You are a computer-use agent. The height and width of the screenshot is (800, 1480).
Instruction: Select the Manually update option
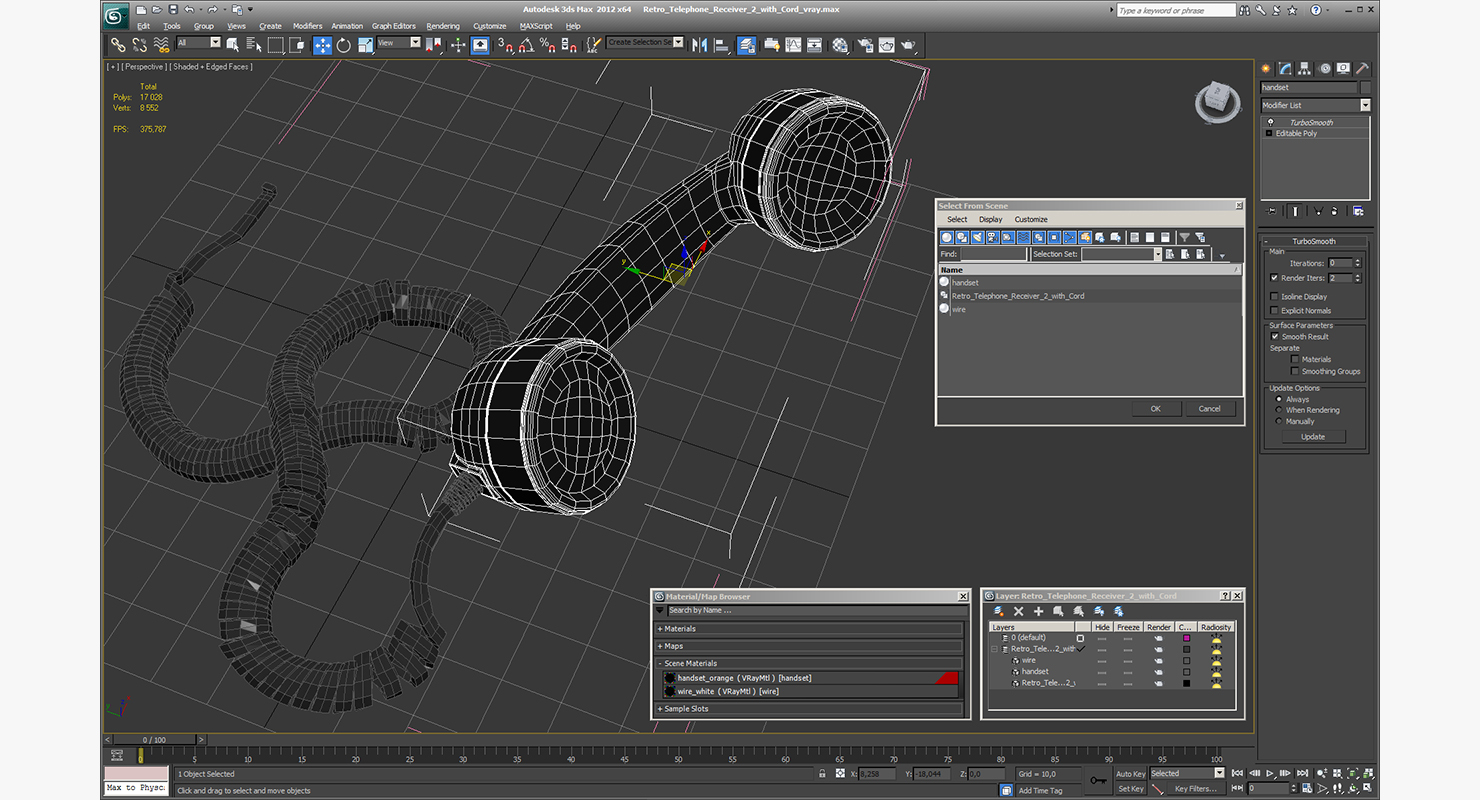coord(1278,421)
